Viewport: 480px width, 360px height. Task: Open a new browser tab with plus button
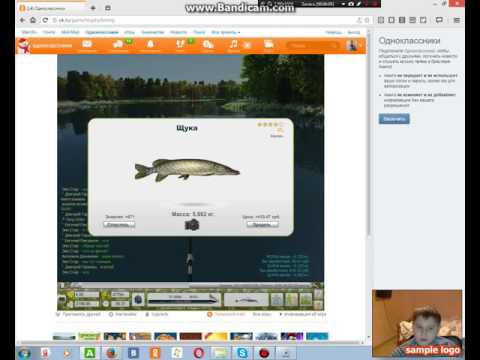pos(93,8)
